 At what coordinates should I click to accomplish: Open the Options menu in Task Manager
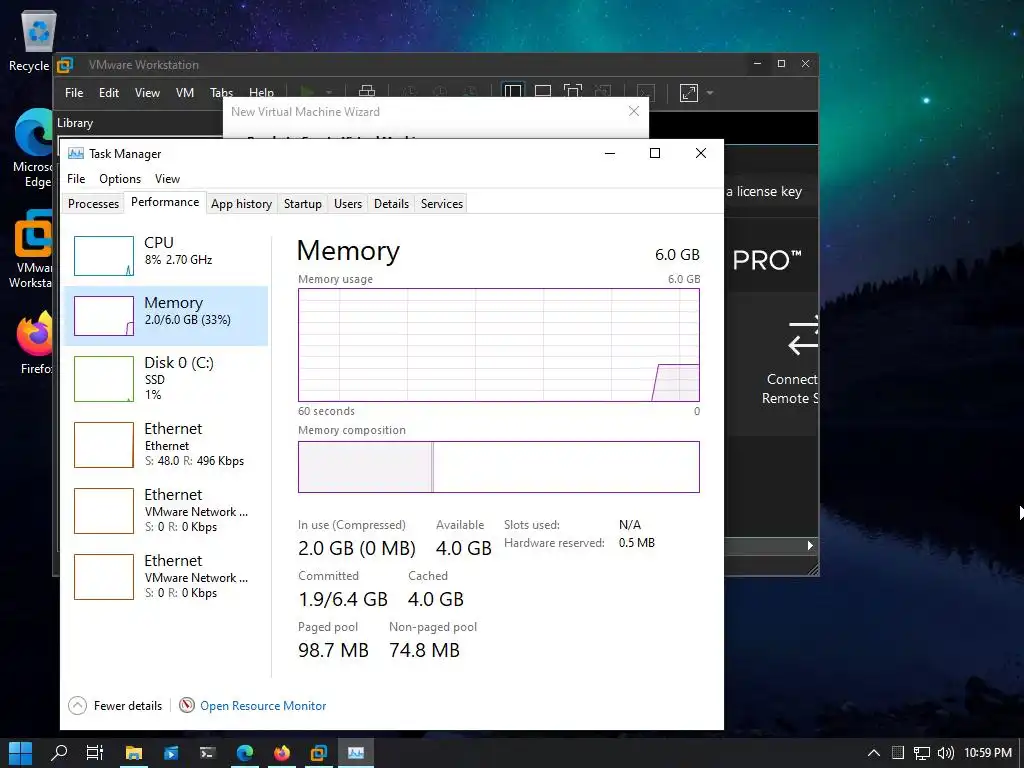point(120,179)
